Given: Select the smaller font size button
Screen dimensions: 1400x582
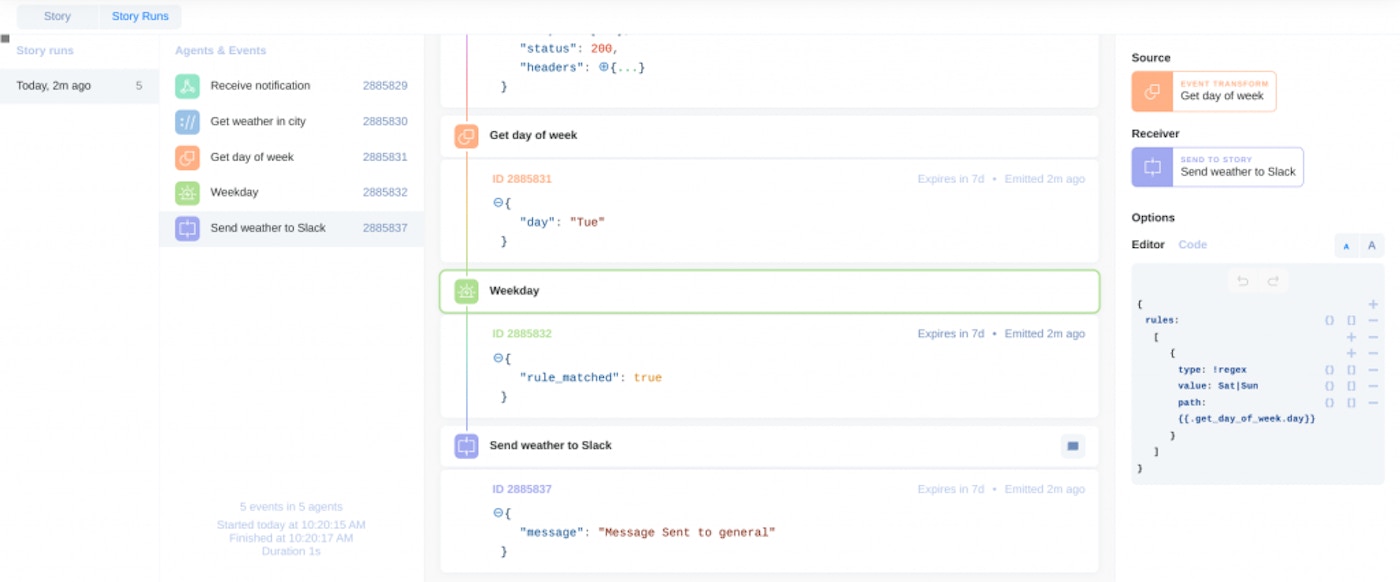Looking at the screenshot, I should (1346, 246).
